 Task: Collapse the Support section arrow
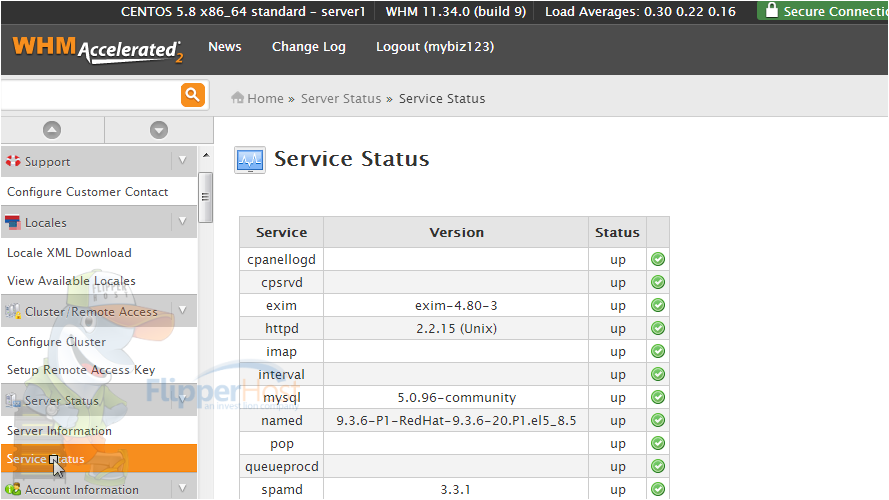point(183,161)
